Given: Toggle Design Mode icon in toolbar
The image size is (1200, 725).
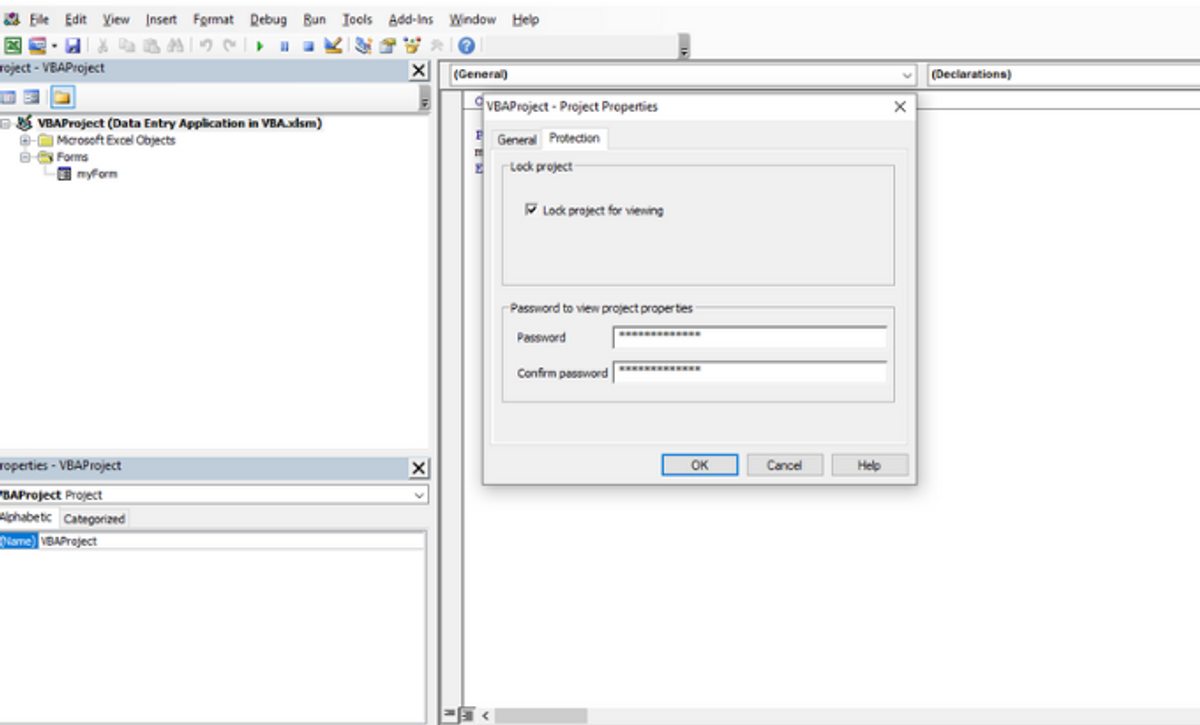Looking at the screenshot, I should point(333,46).
